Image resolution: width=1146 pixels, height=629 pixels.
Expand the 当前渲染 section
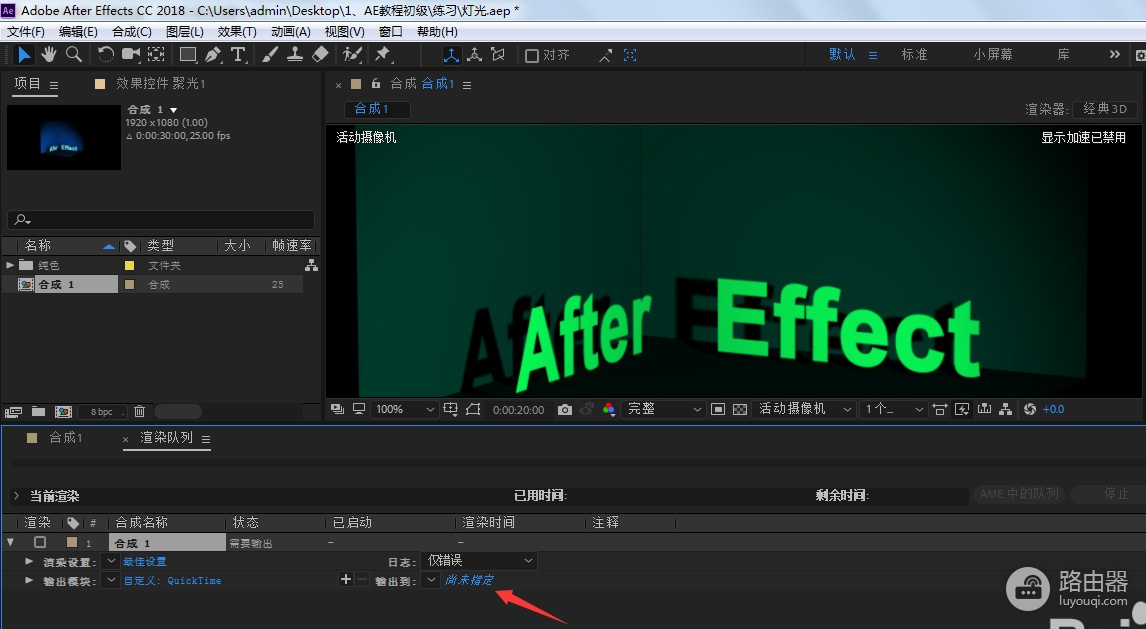click(16, 496)
